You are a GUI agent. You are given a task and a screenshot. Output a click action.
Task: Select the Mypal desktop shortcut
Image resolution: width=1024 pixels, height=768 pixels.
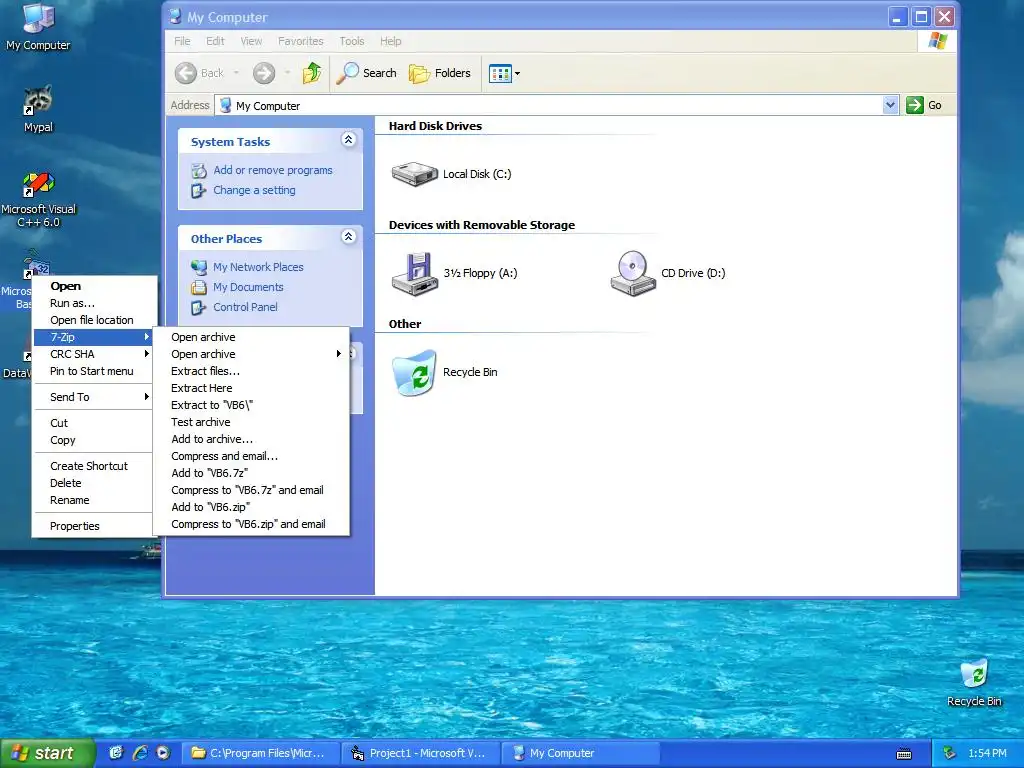point(38,109)
